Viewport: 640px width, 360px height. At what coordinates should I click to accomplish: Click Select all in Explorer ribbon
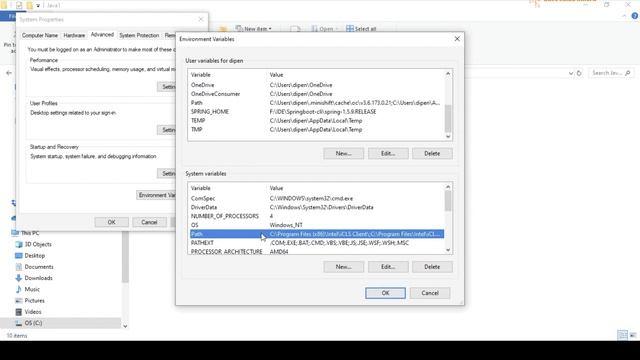361,29
